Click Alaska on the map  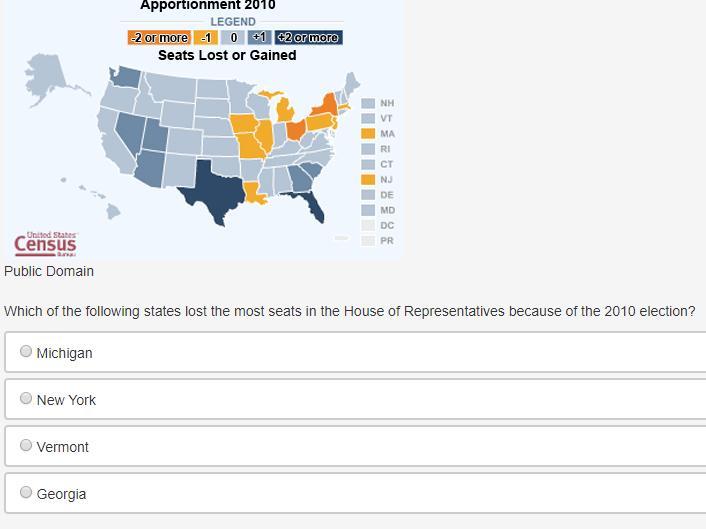pos(47,77)
